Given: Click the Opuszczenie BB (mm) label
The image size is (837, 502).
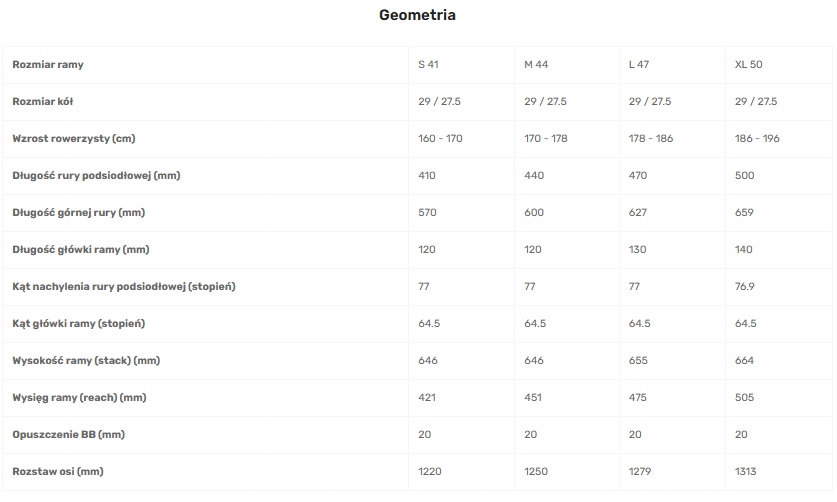Looking at the screenshot, I should pyautogui.click(x=68, y=435).
